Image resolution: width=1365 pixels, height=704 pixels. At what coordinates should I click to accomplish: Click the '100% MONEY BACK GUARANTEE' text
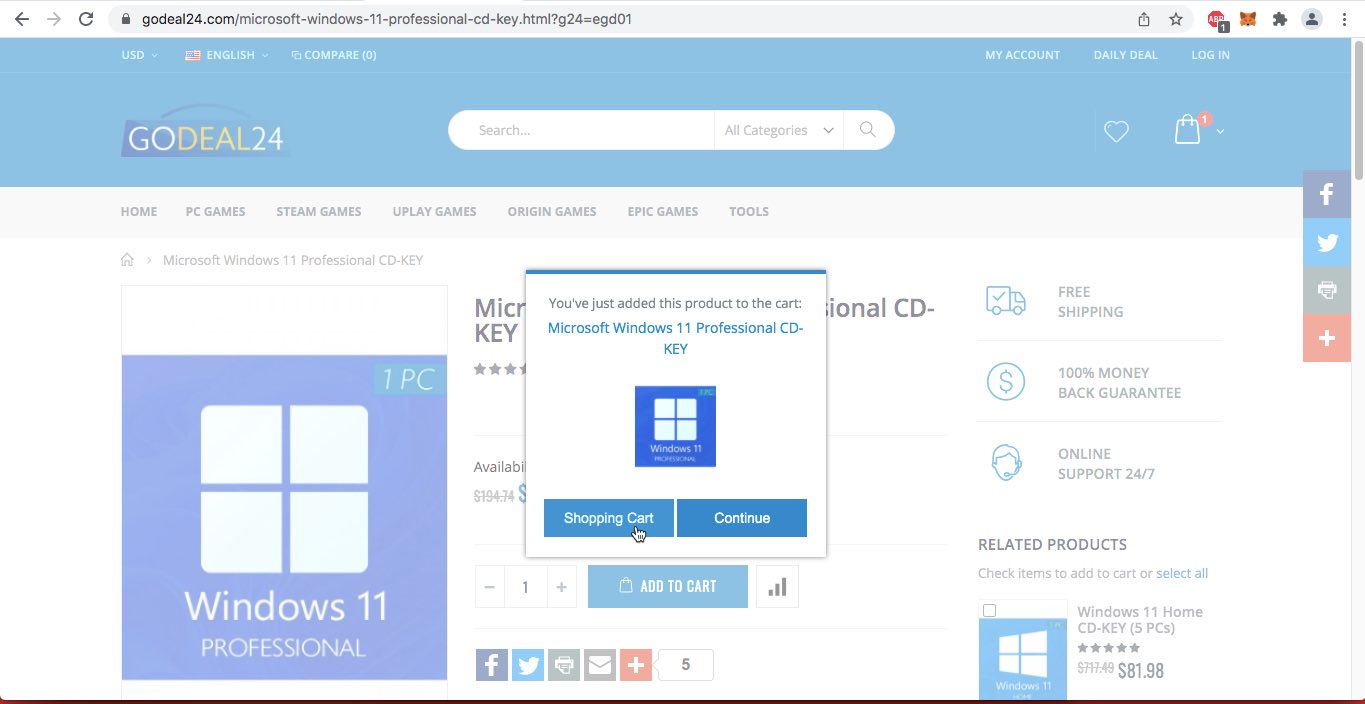click(x=1119, y=383)
